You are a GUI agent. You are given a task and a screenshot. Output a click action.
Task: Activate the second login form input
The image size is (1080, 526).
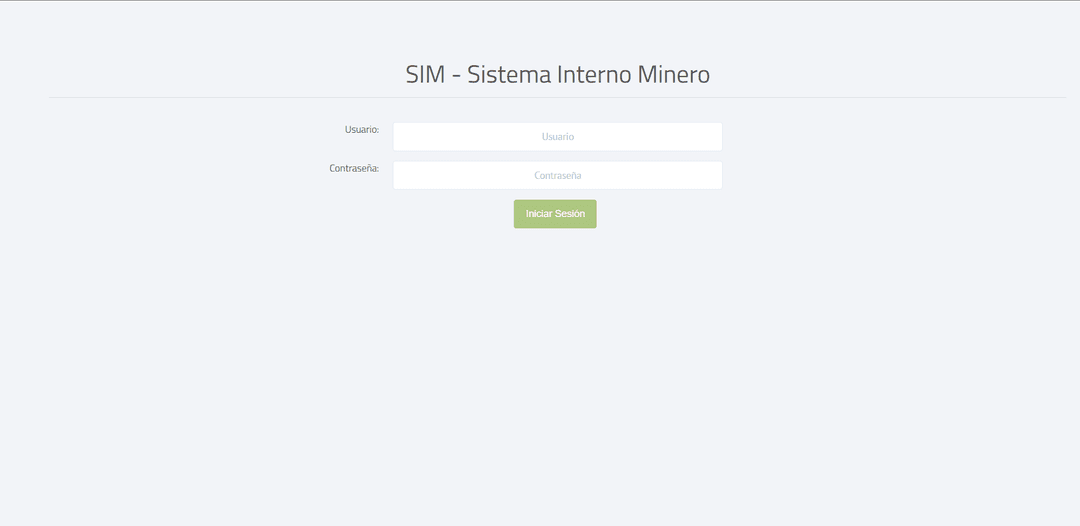[x=557, y=175]
